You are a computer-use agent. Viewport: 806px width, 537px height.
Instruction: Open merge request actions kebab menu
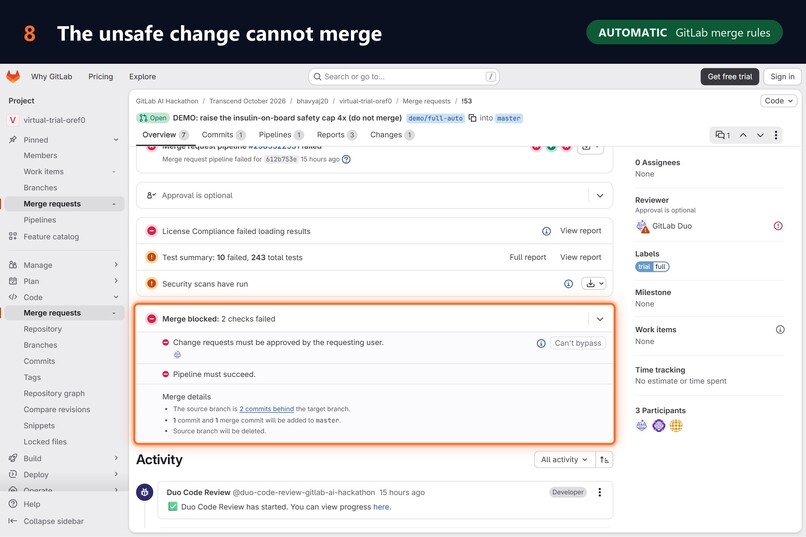coord(776,135)
